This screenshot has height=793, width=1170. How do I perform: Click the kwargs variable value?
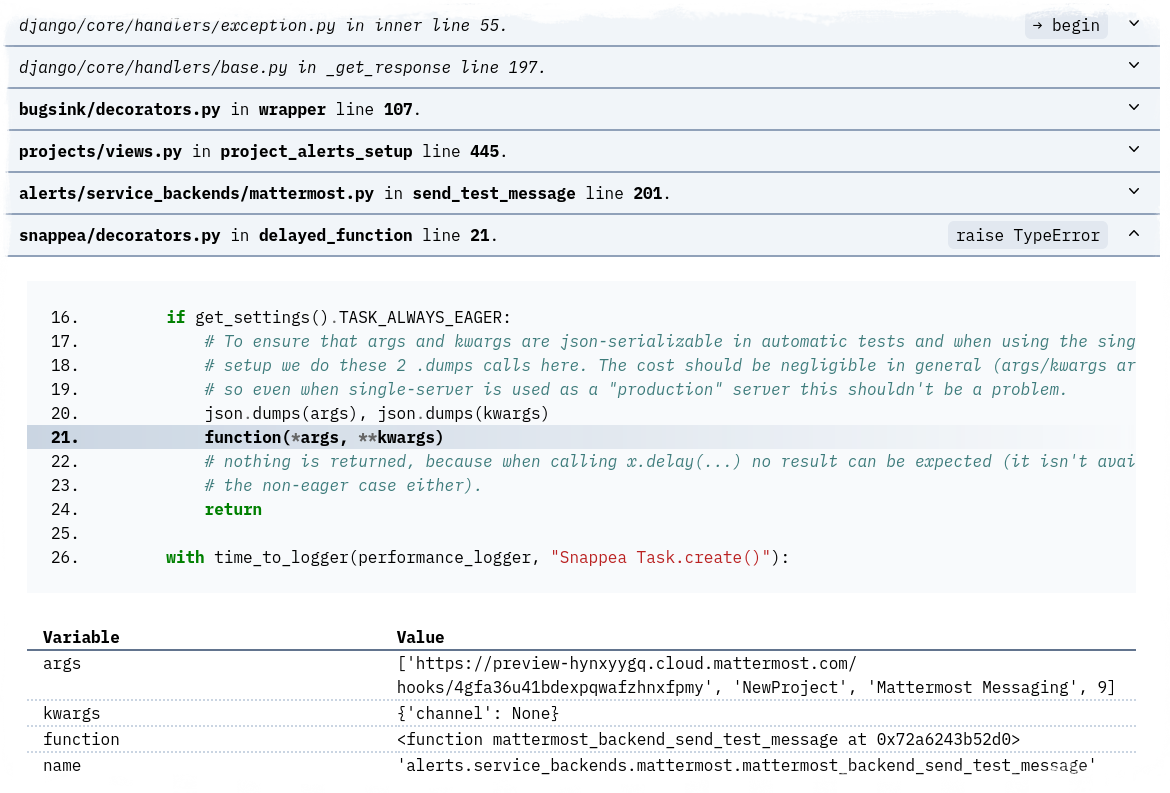click(x=477, y=712)
